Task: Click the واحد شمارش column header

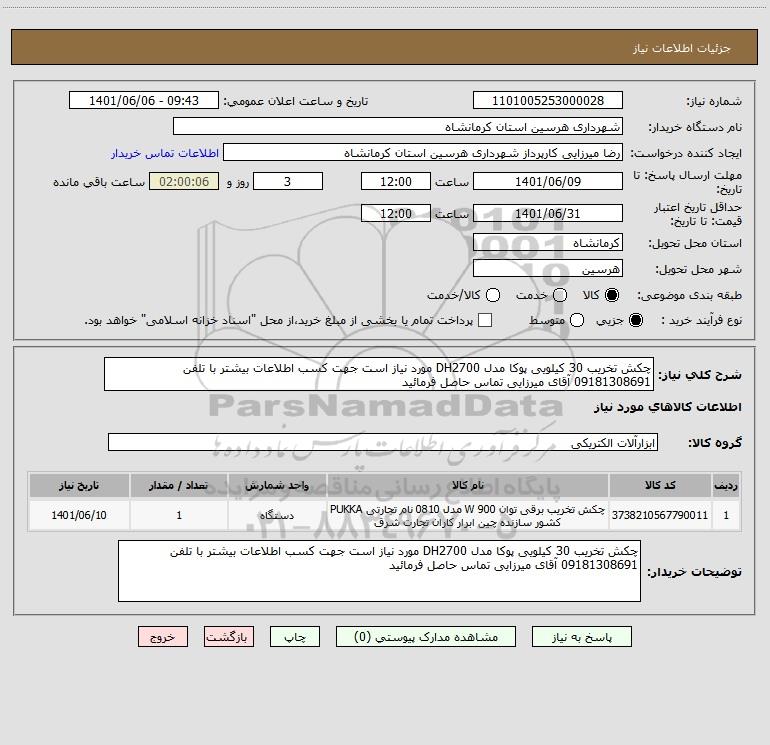Action: pos(277,486)
